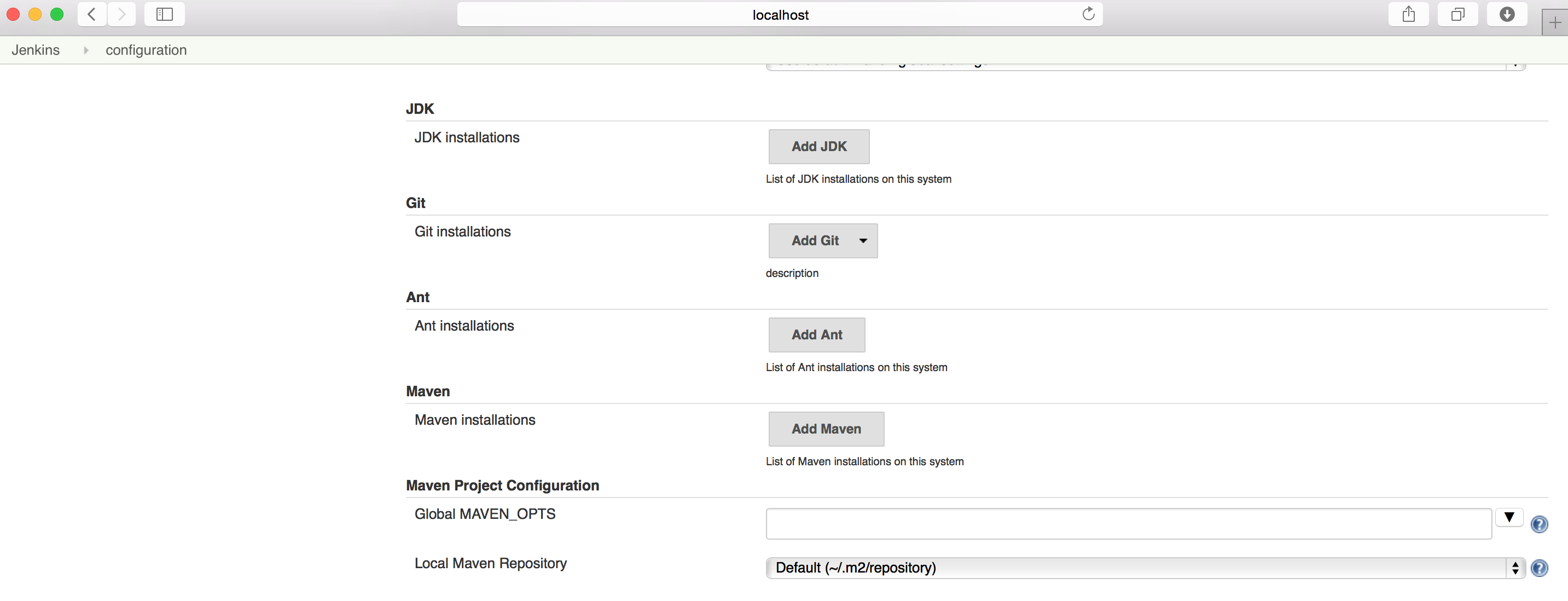
Task: Click the Add Ant button
Action: click(817, 335)
